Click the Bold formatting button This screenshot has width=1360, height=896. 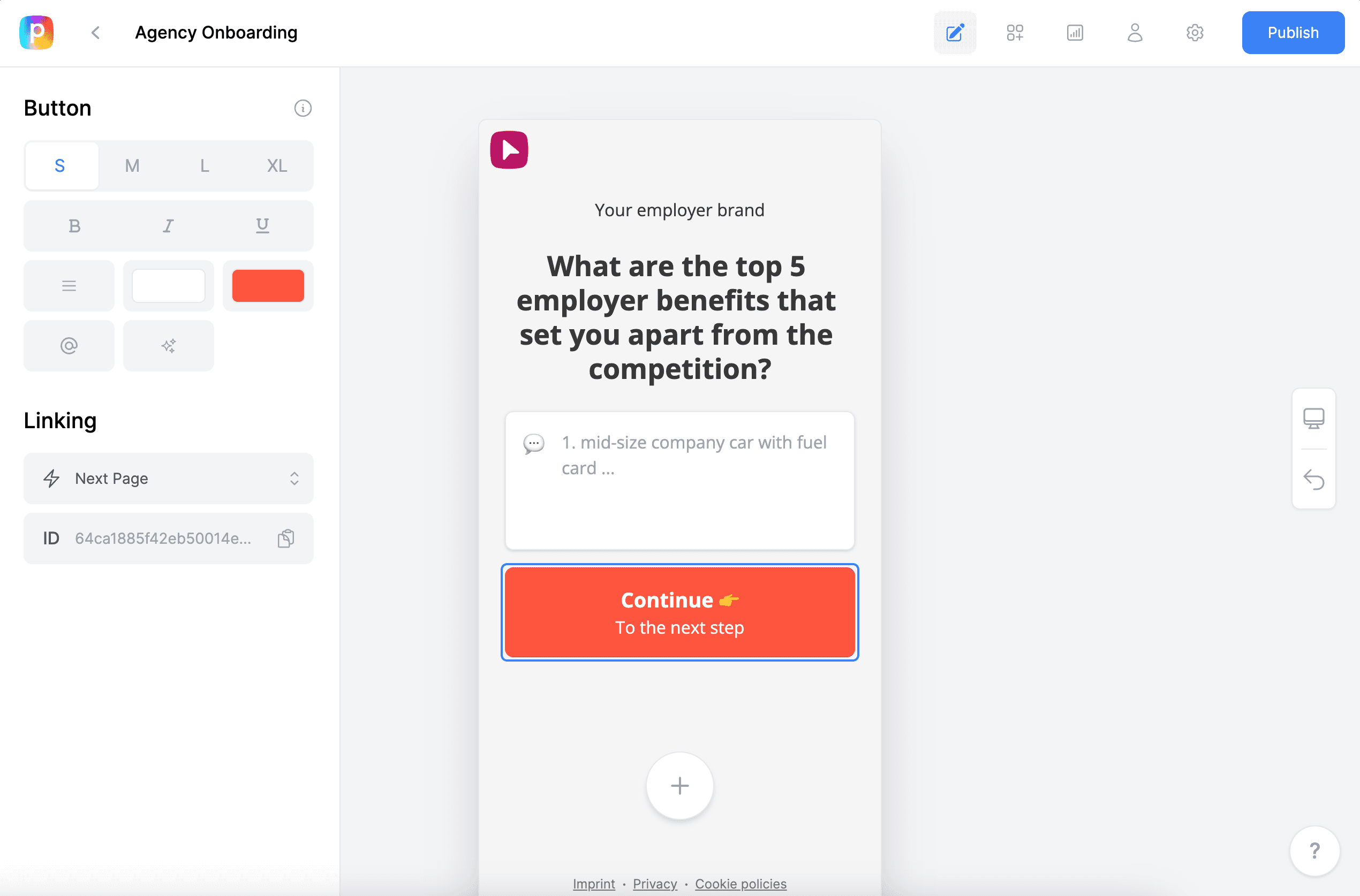tap(75, 225)
